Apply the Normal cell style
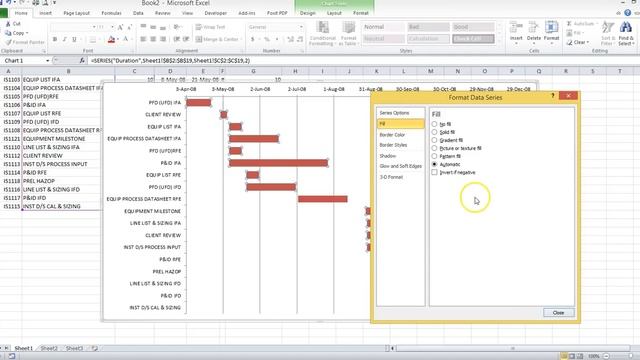Screen dimensions: 640x360 (383, 27)
